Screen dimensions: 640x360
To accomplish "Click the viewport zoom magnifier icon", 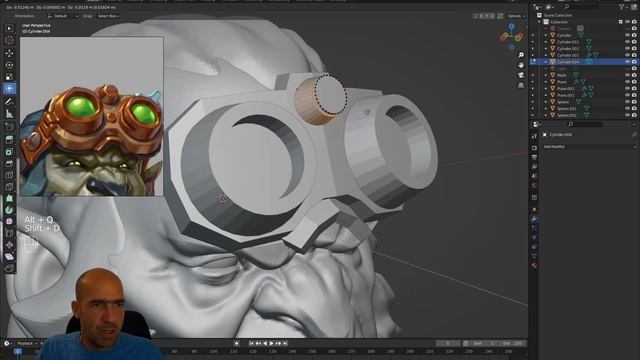I will (x=521, y=55).
